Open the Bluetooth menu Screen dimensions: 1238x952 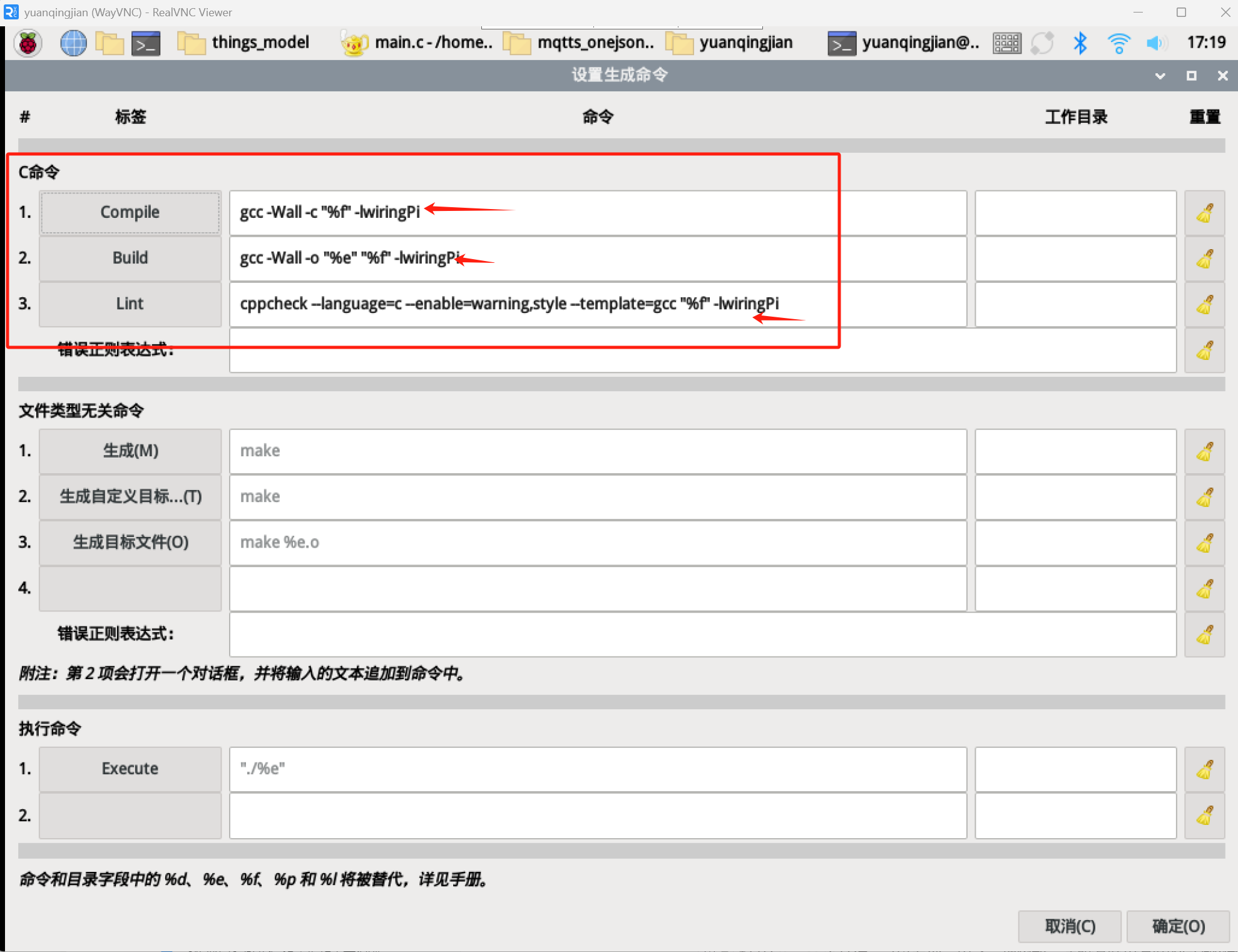click(1080, 43)
